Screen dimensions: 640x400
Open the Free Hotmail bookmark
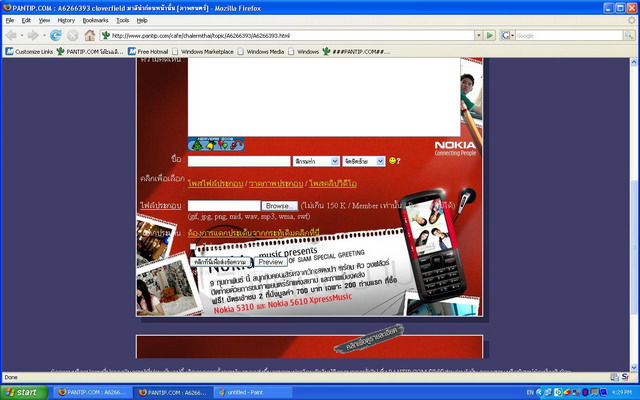tap(148, 51)
